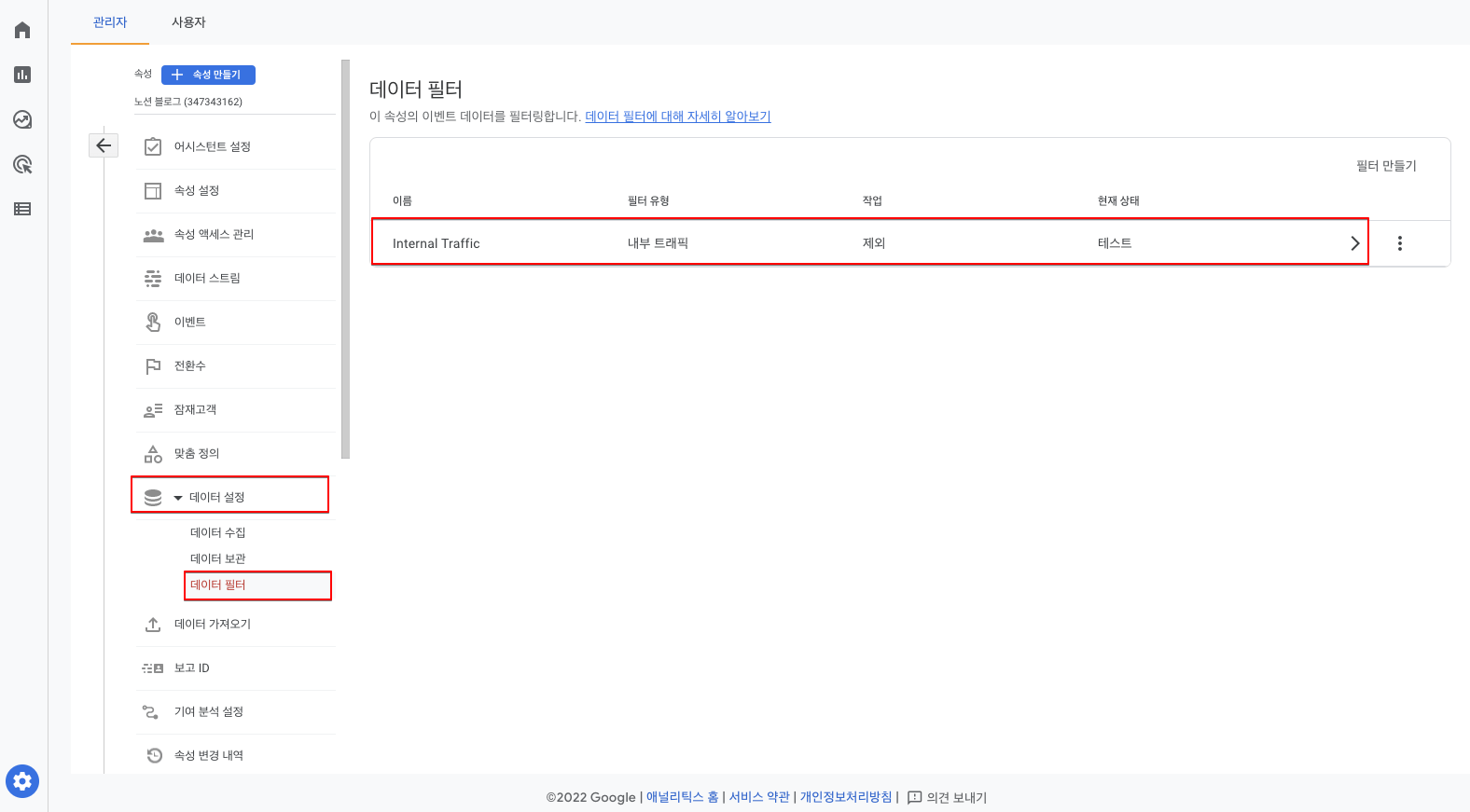Open the Advertising icon in left rail
Viewport: 1470px width, 812px height.
click(22, 164)
